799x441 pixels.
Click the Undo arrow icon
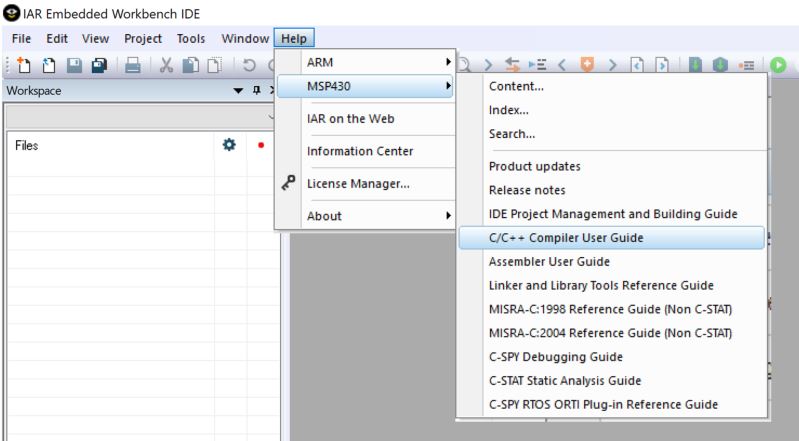pos(249,65)
